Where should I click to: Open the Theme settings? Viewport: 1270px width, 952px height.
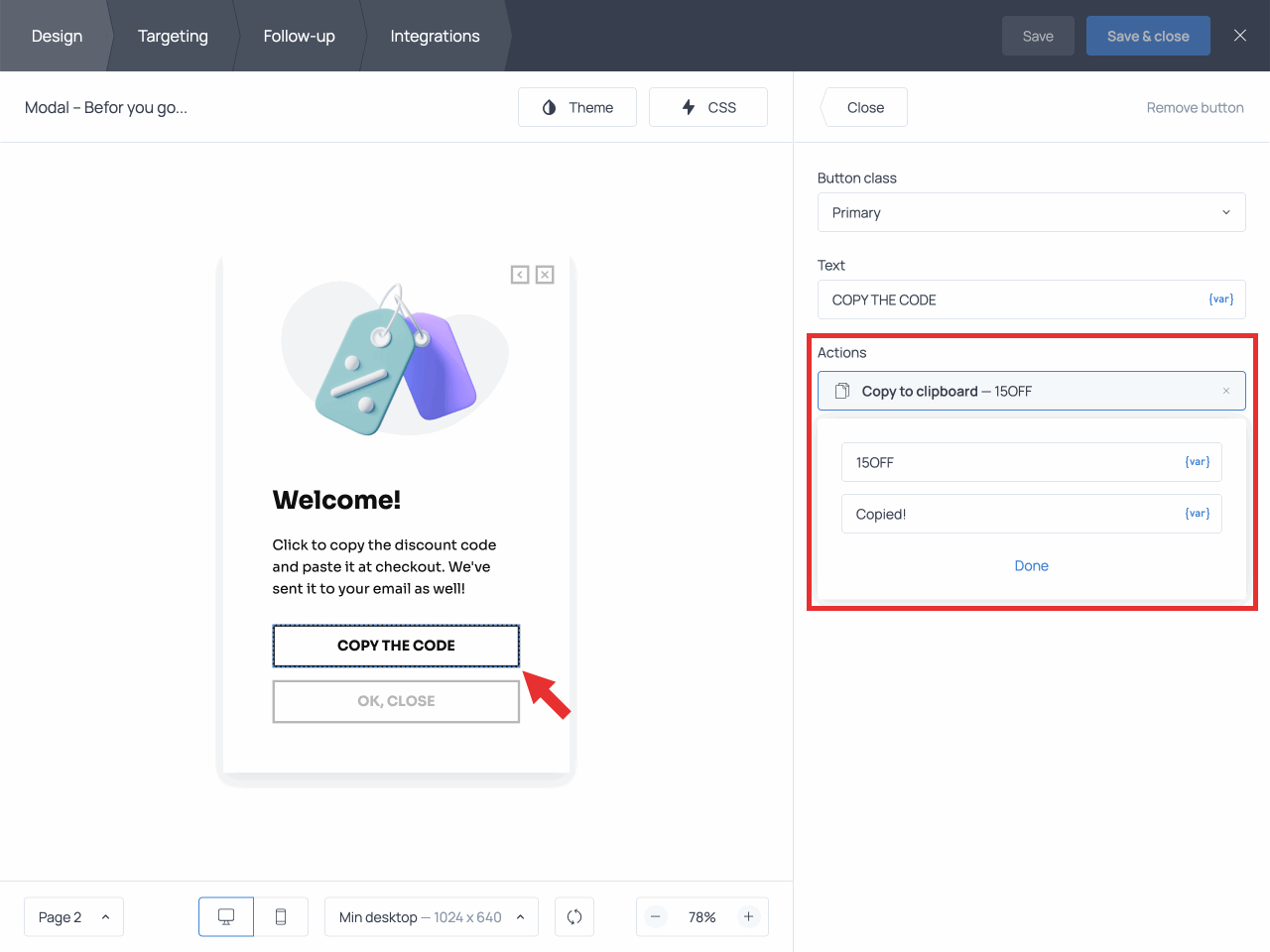tap(577, 107)
